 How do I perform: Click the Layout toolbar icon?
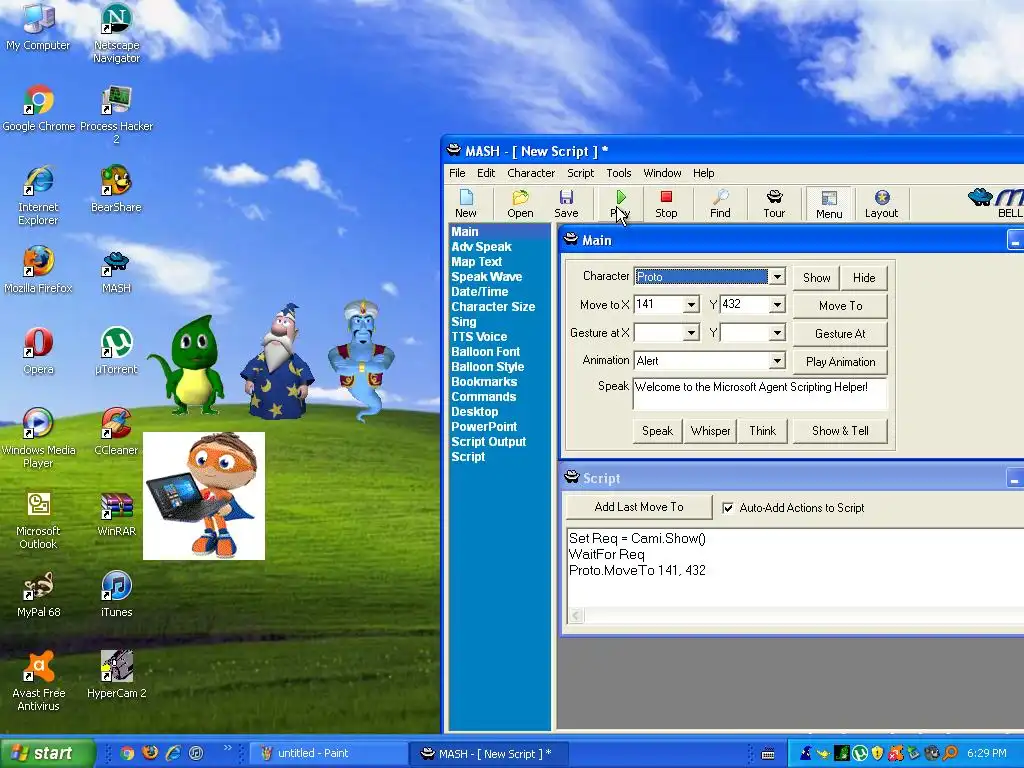point(881,203)
